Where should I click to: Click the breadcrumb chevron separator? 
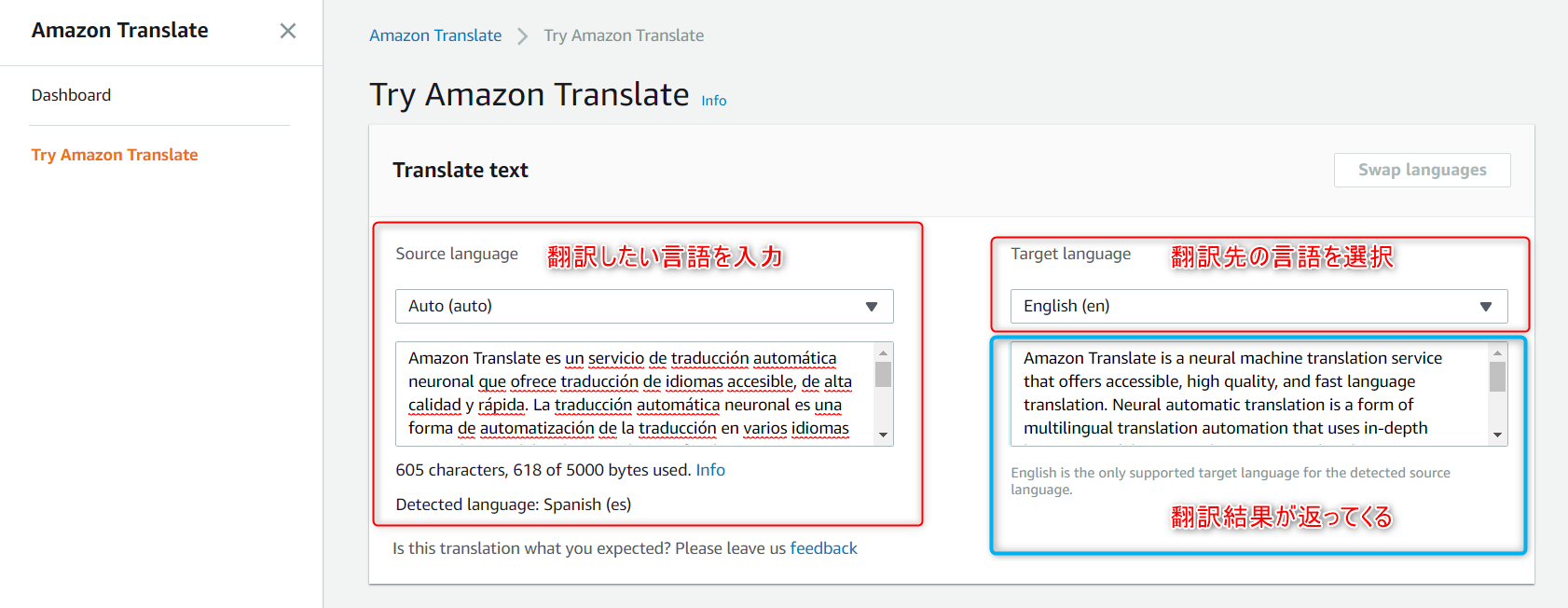coord(523,35)
